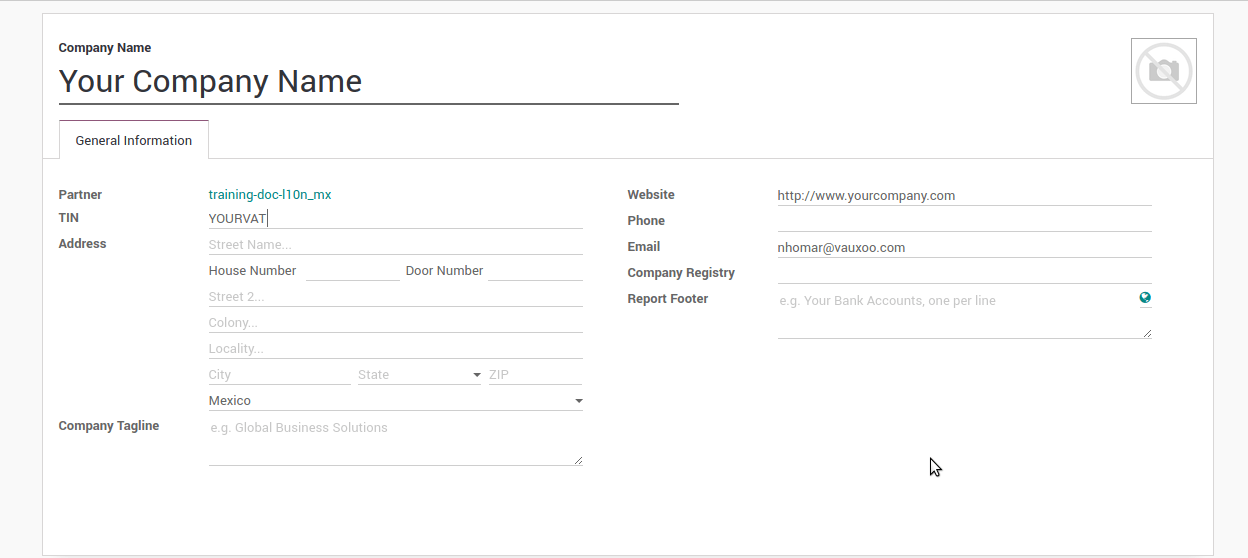Click the Your Company Name field
Viewport: 1248px width, 558px height.
[x=368, y=82]
